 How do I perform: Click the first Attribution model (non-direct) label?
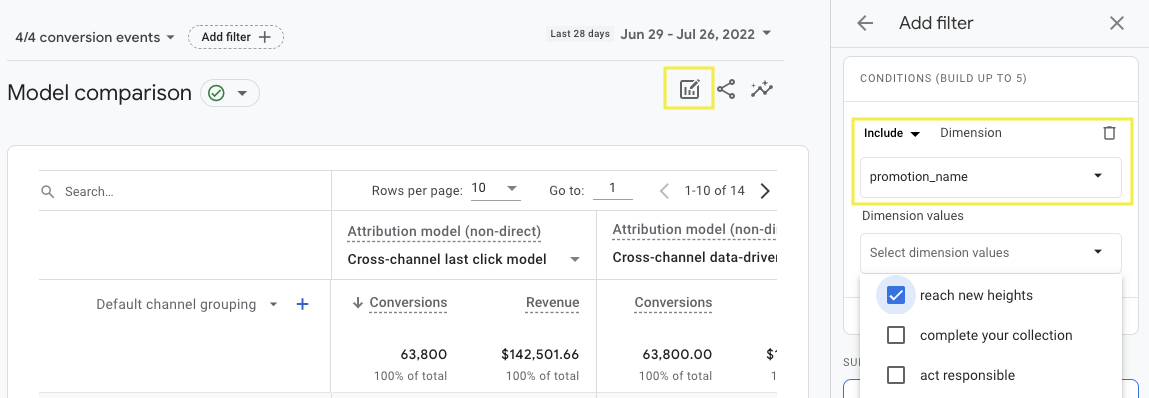tap(444, 232)
